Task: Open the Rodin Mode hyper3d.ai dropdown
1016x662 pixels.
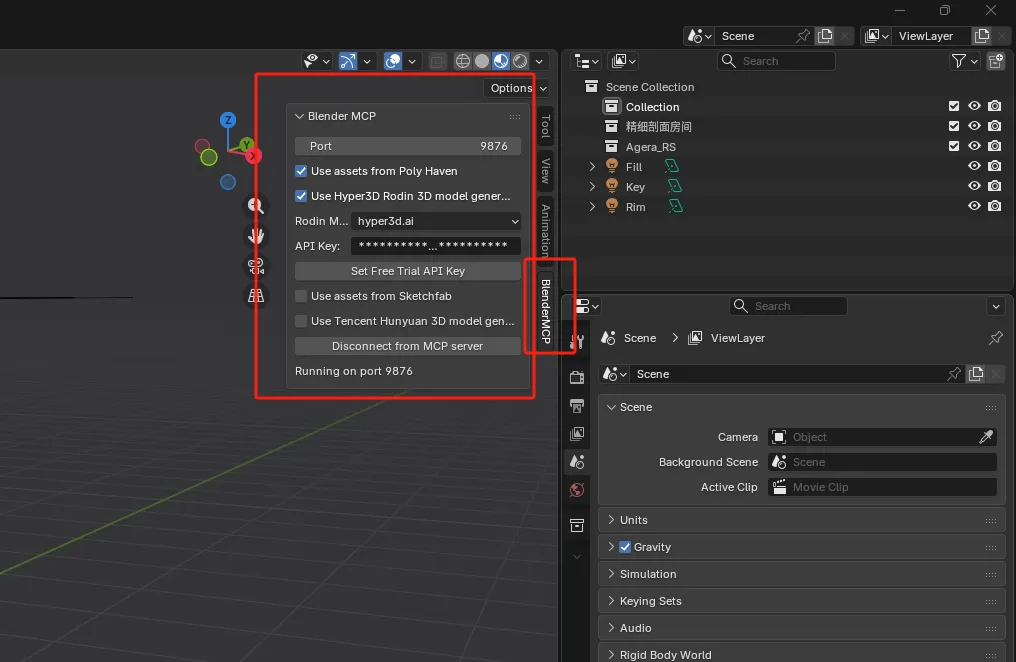Action: 436,221
